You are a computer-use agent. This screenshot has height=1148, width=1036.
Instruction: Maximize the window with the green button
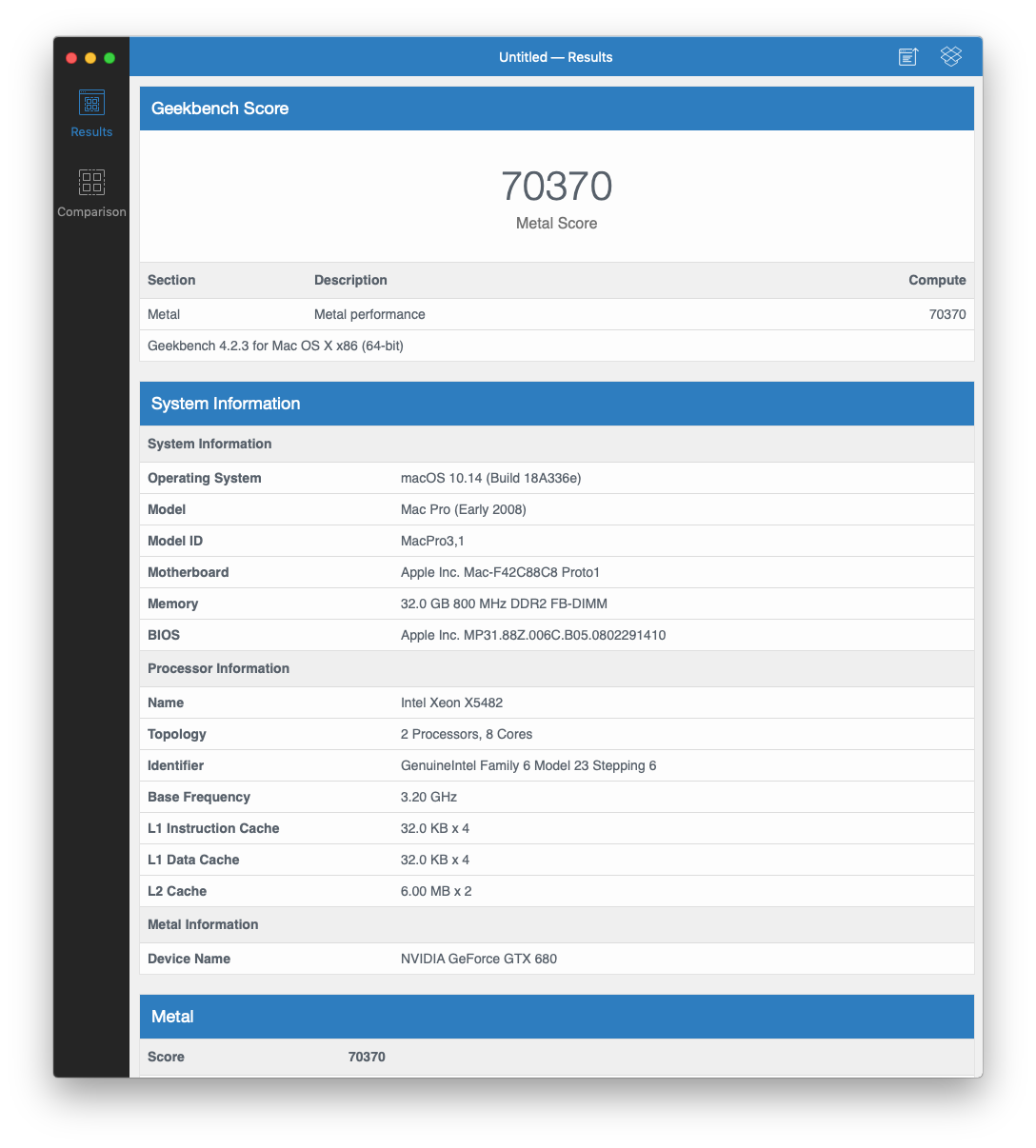[110, 58]
